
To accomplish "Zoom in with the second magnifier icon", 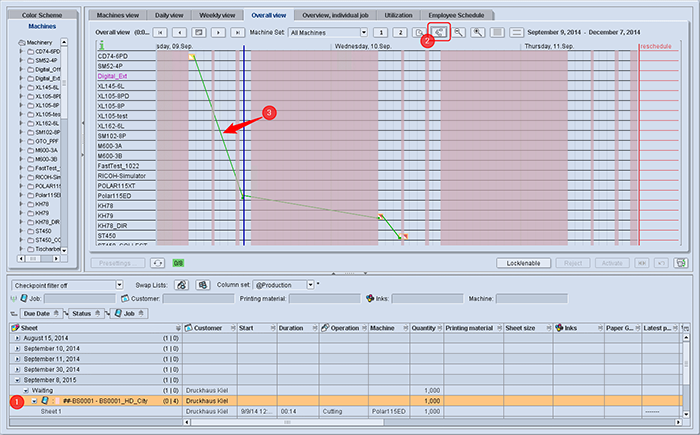I will point(478,32).
